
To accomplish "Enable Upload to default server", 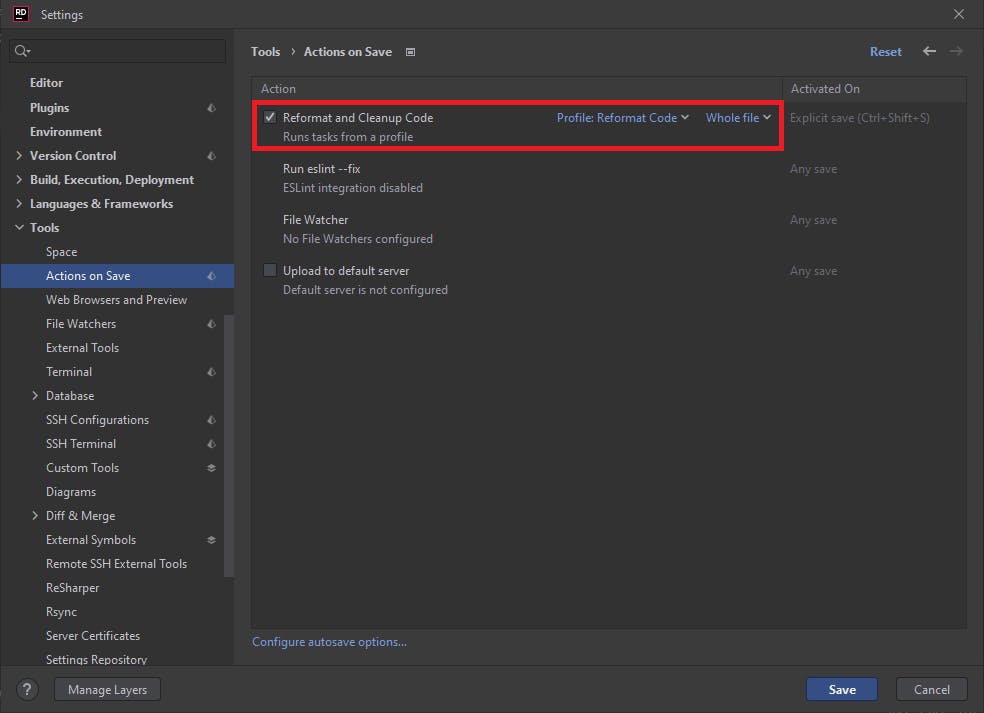I will click(x=269, y=270).
